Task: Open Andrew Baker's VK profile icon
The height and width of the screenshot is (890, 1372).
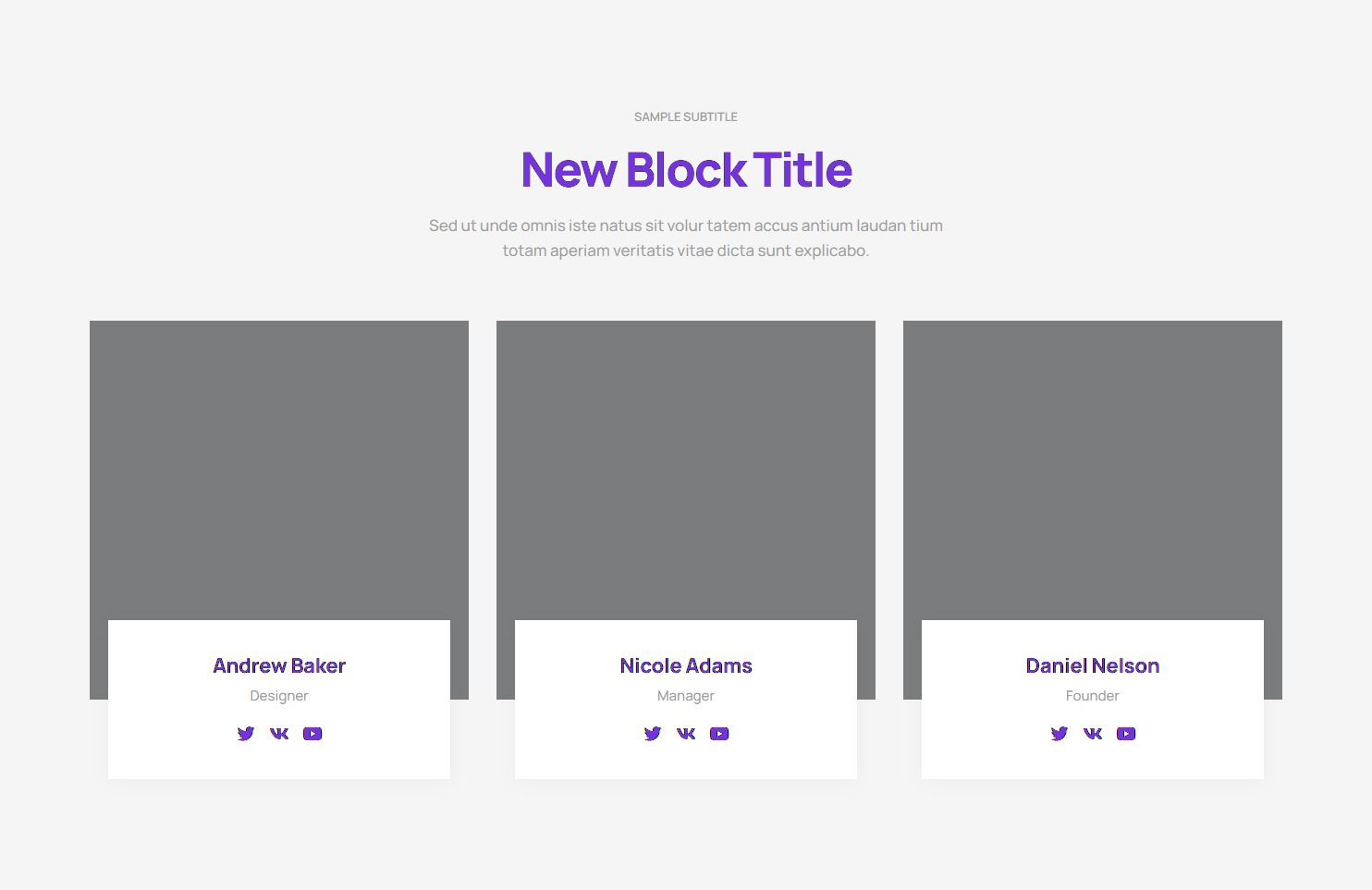Action: pos(279,734)
